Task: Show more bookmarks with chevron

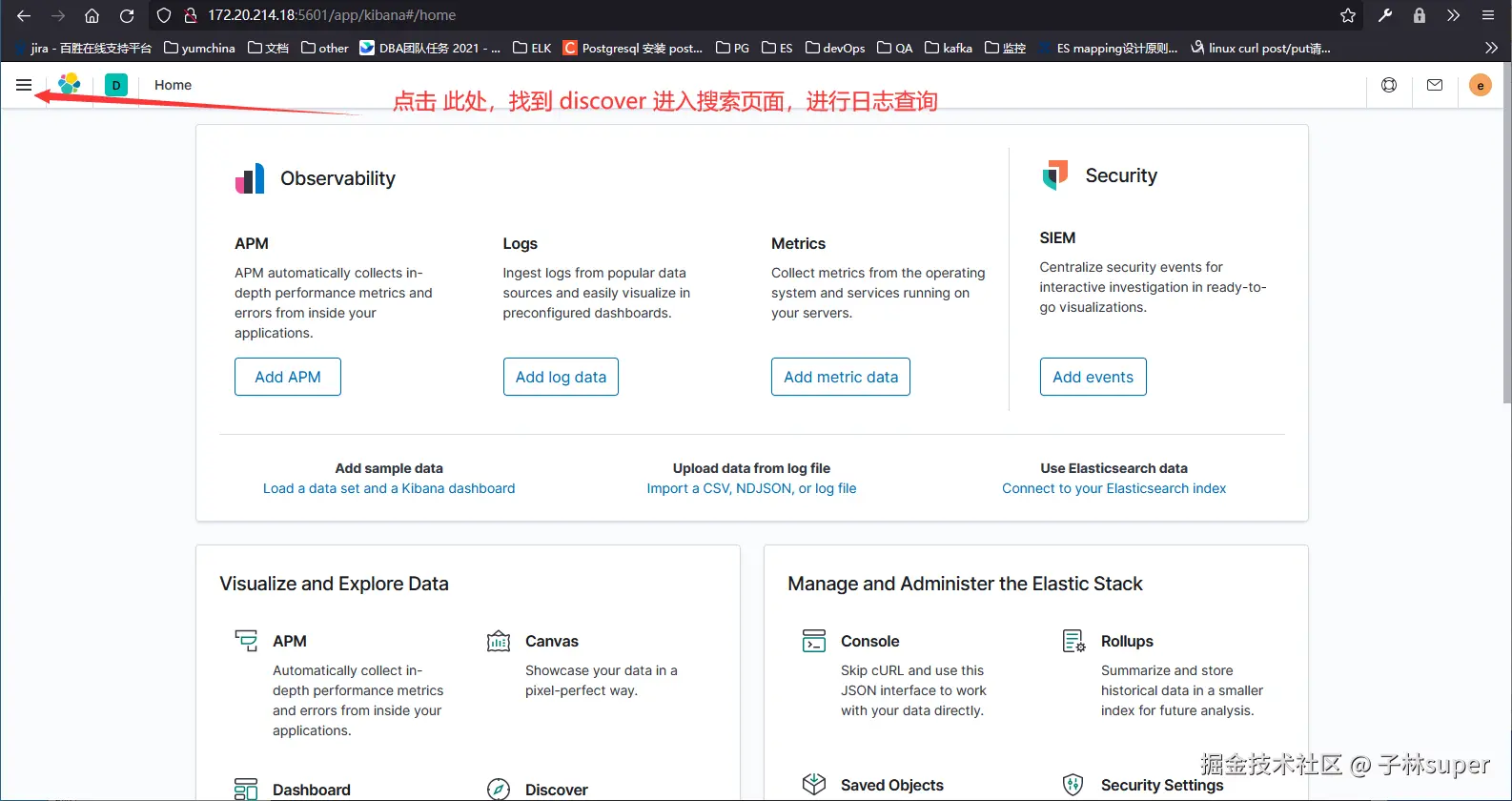Action: tap(1492, 48)
